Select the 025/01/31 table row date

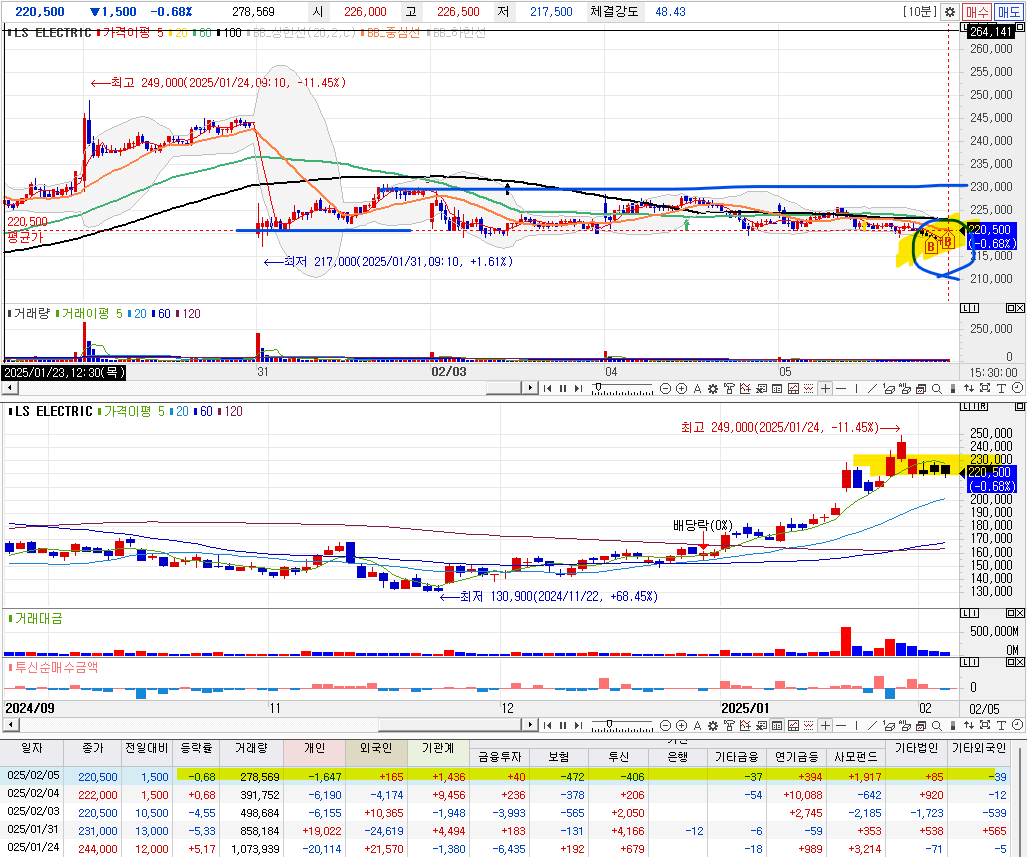(33, 829)
